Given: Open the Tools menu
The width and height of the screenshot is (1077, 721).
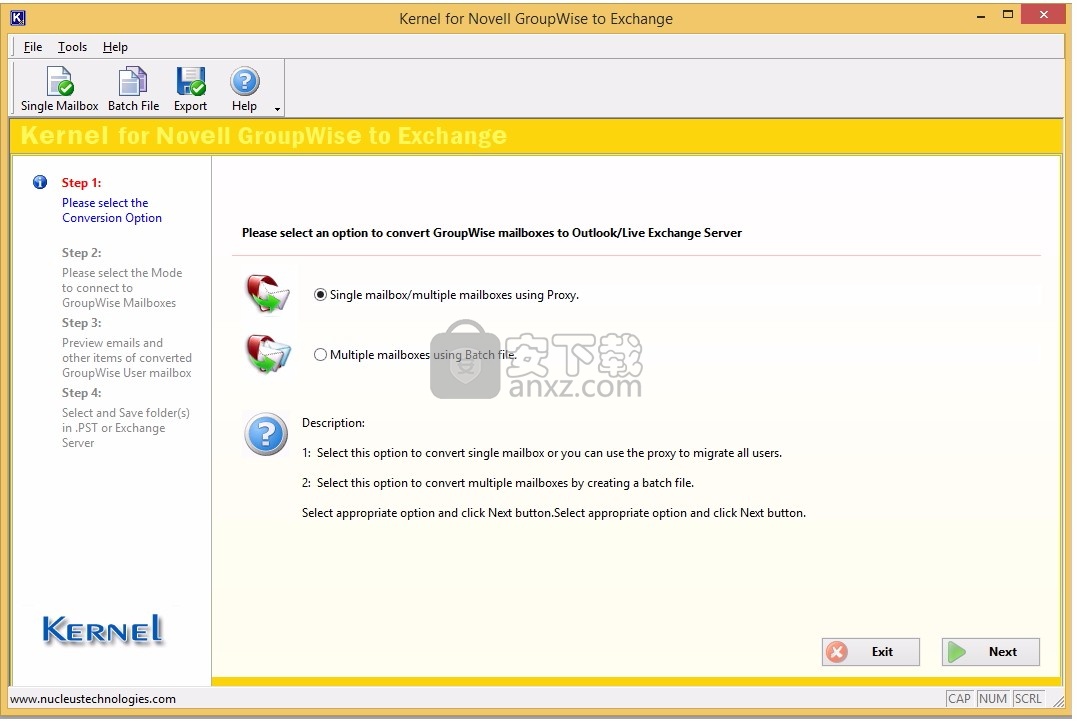Looking at the screenshot, I should [x=72, y=47].
